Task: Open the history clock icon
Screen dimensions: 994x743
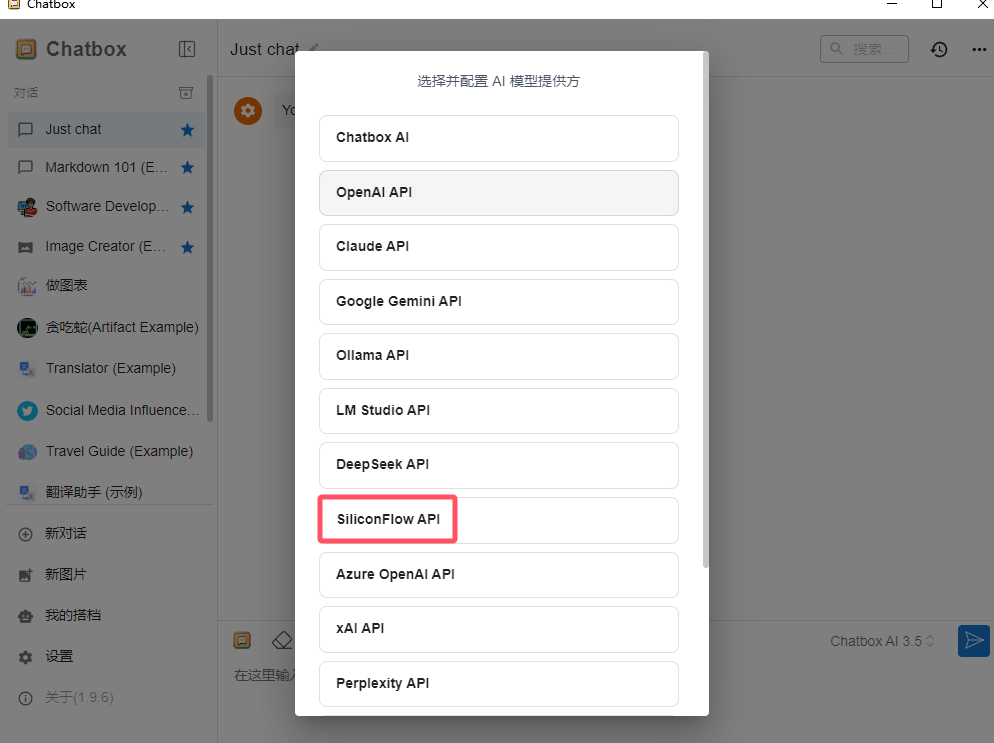Action: point(939,49)
